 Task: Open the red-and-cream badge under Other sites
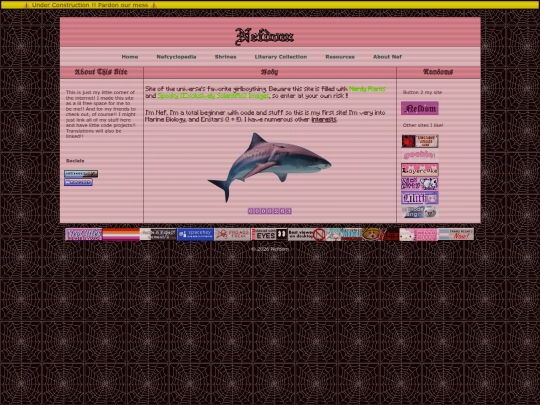(x=419, y=141)
